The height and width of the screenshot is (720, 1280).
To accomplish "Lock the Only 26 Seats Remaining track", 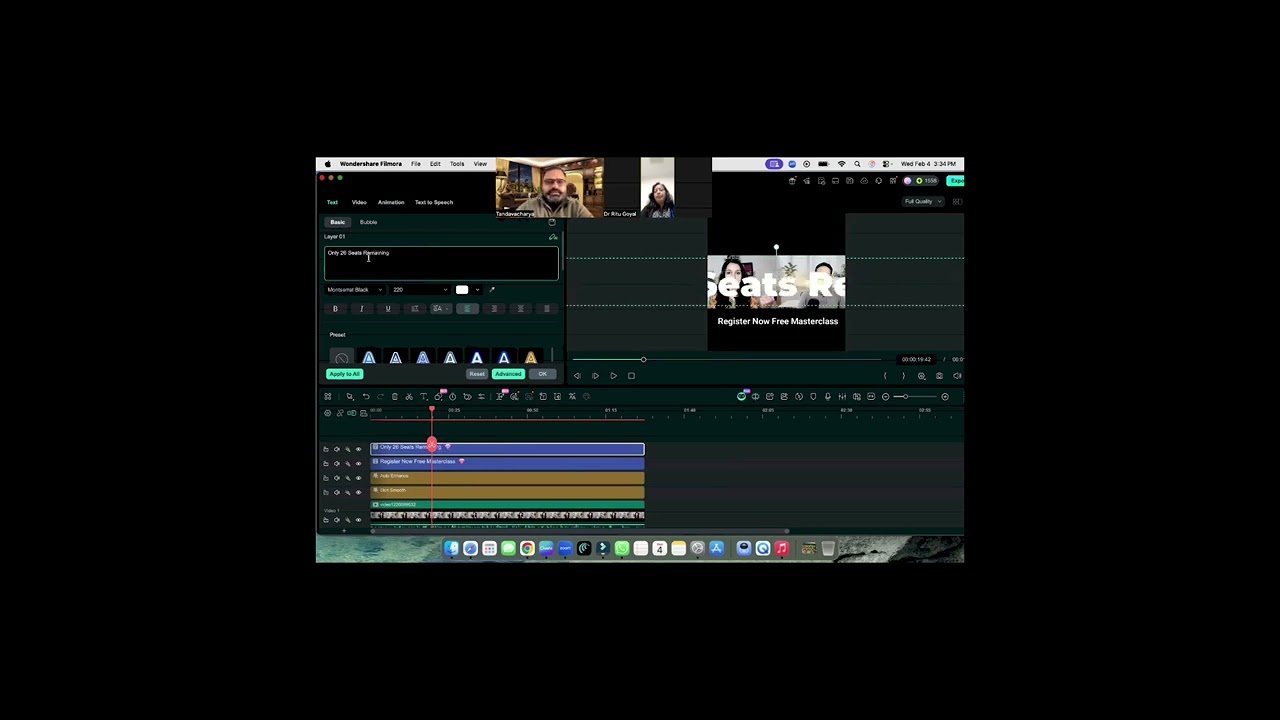I will click(x=325, y=448).
